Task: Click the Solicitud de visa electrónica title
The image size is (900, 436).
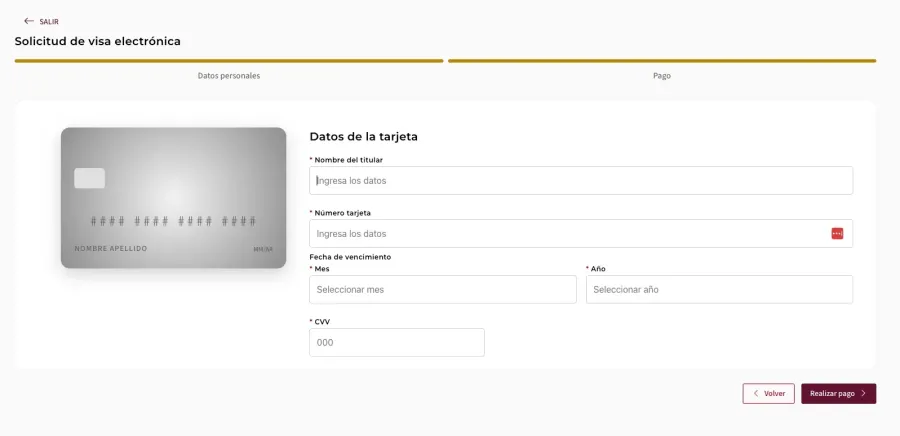Action: pyautogui.click(x=98, y=41)
